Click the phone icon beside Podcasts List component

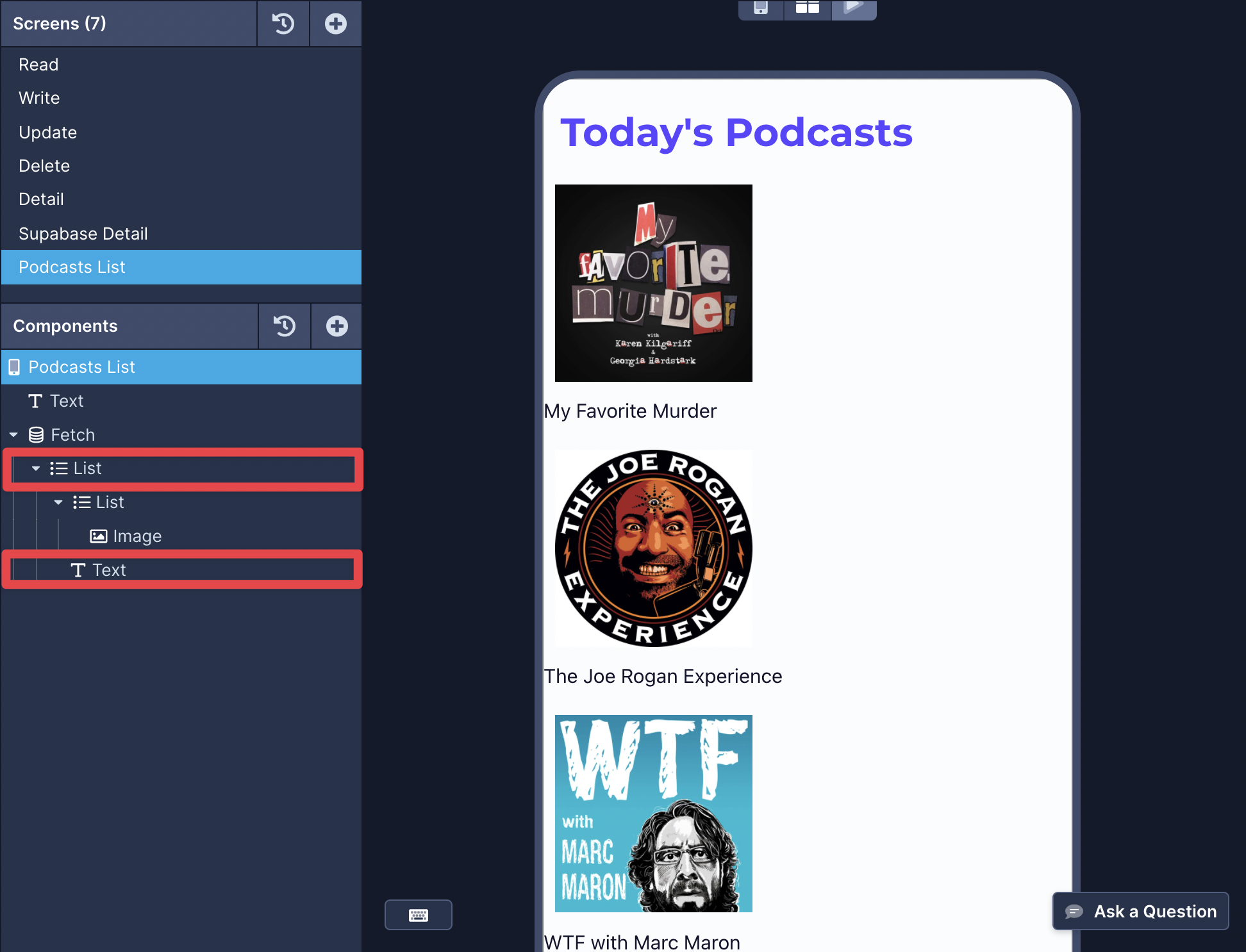coord(14,367)
